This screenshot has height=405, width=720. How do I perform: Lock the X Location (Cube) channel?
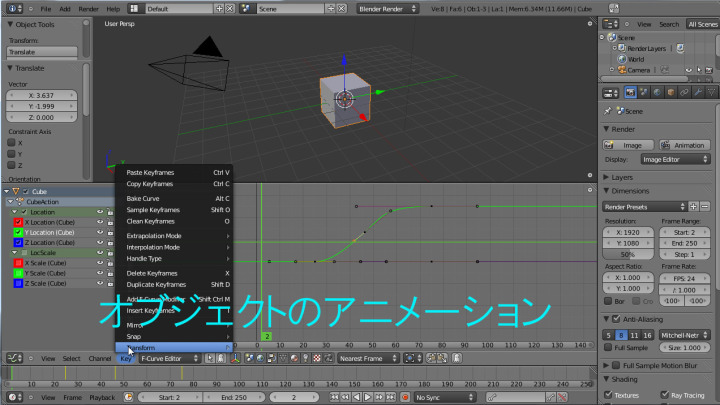click(x=110, y=221)
